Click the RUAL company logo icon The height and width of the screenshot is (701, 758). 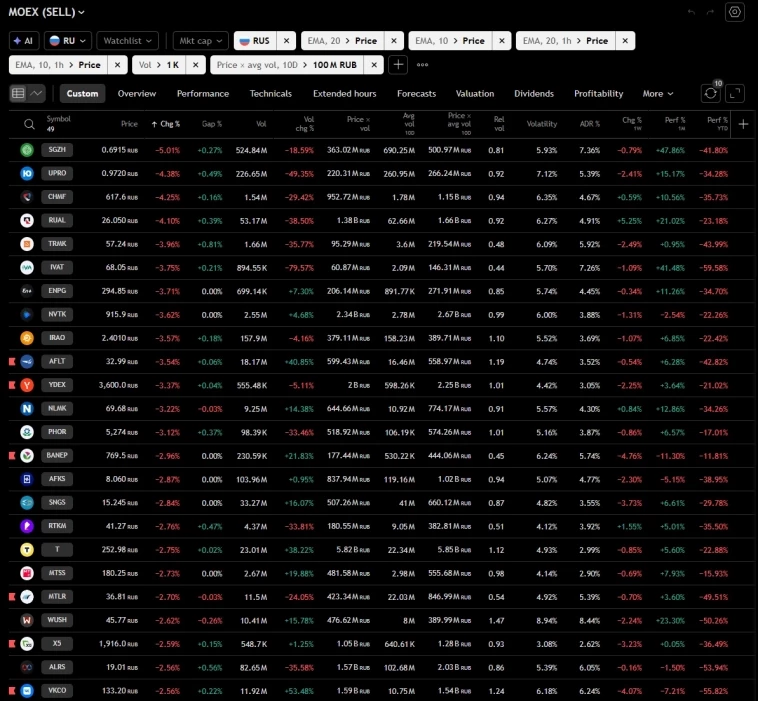pos(27,220)
